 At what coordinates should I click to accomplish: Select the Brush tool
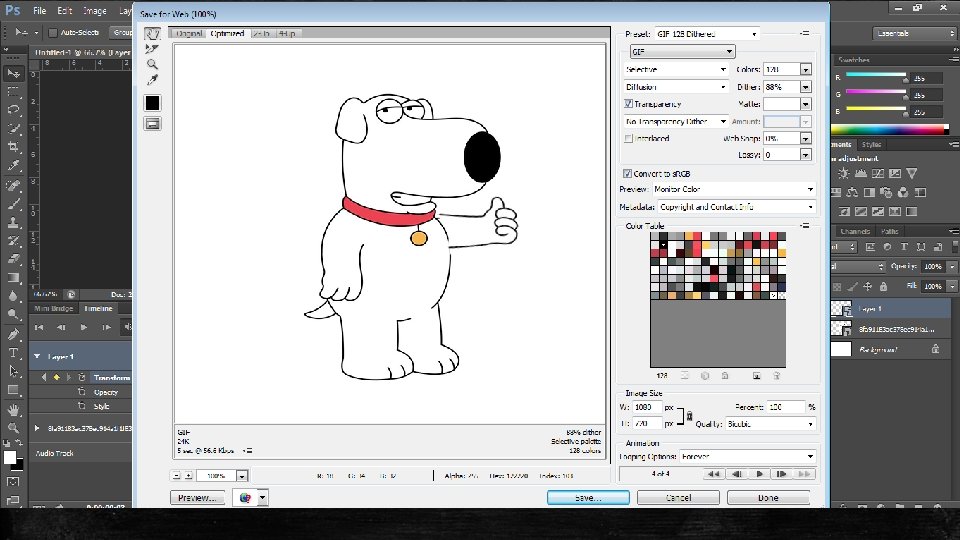(13, 204)
